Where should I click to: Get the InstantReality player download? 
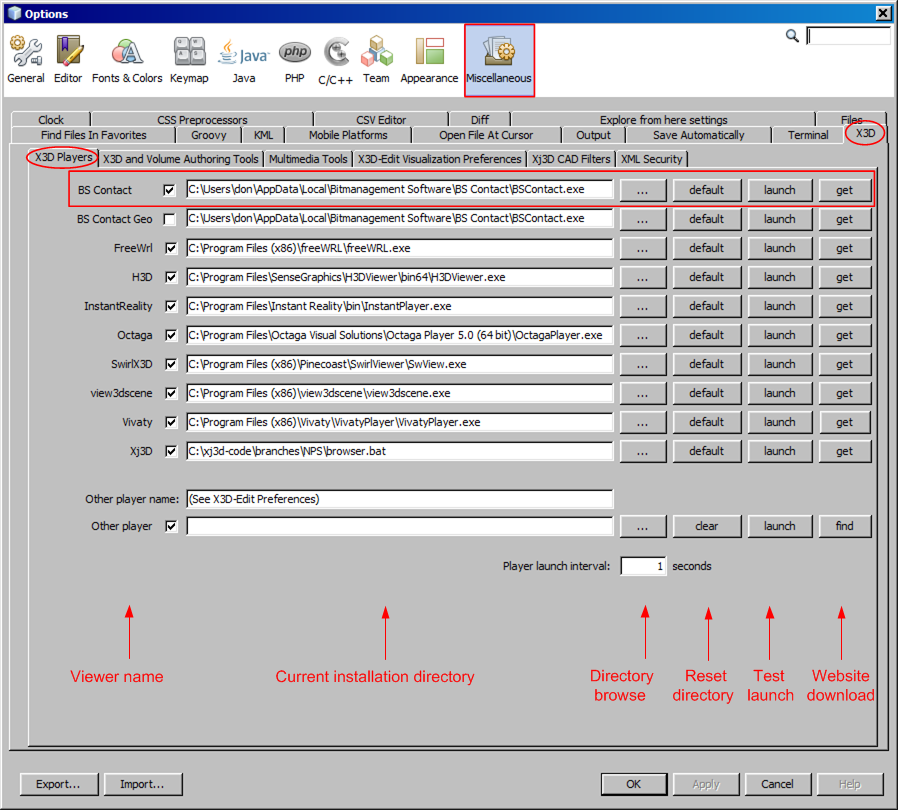click(845, 306)
